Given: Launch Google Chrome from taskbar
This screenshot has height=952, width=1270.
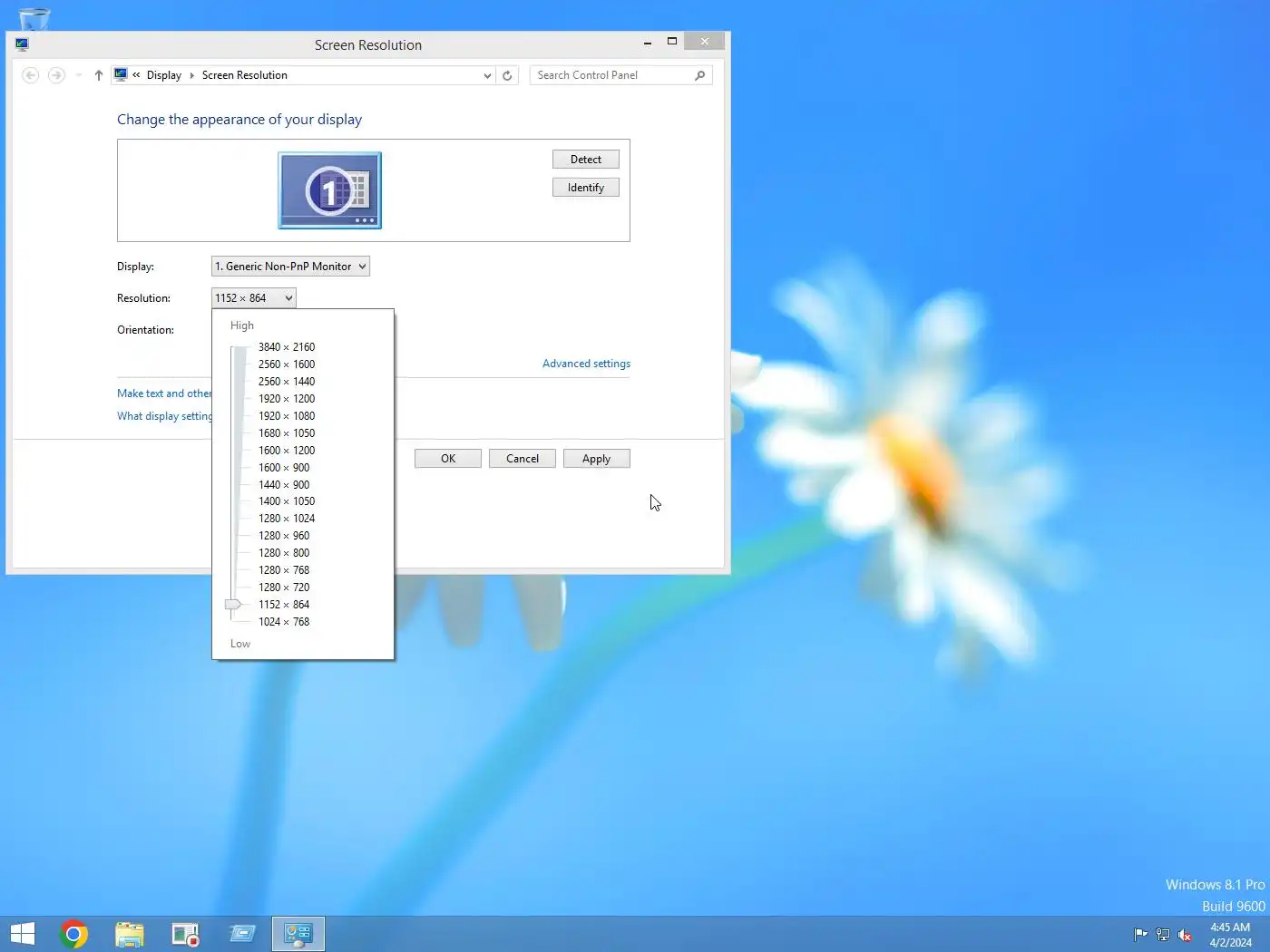Looking at the screenshot, I should coord(73,934).
